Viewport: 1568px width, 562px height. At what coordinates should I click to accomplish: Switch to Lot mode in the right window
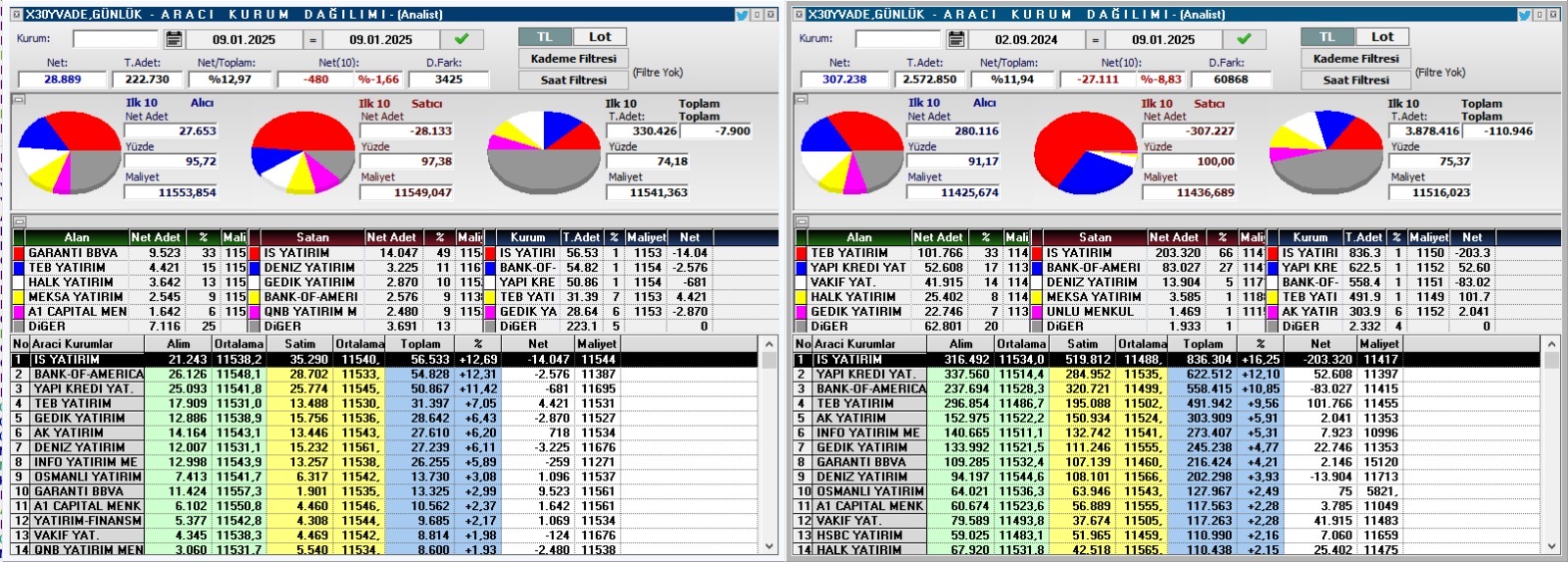click(1382, 36)
